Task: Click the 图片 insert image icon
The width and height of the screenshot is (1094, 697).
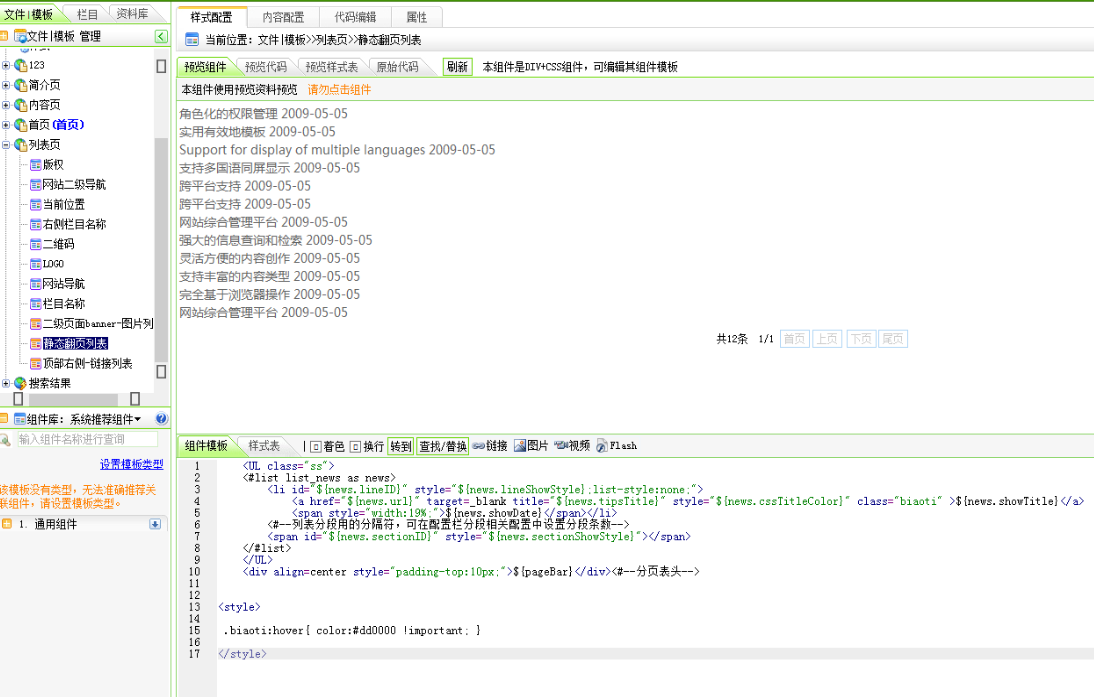Action: [531, 446]
